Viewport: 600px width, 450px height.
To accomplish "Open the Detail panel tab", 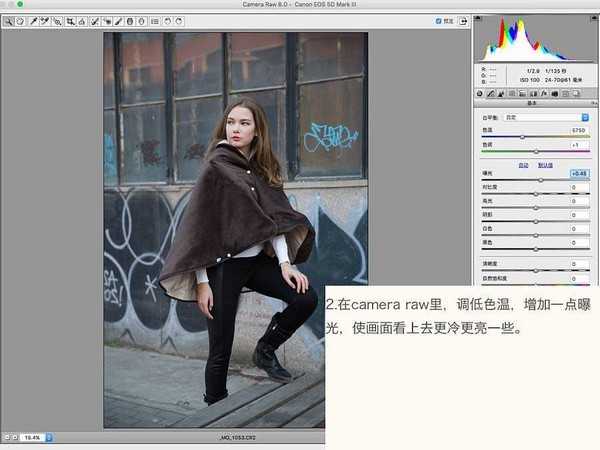I will [x=503, y=93].
